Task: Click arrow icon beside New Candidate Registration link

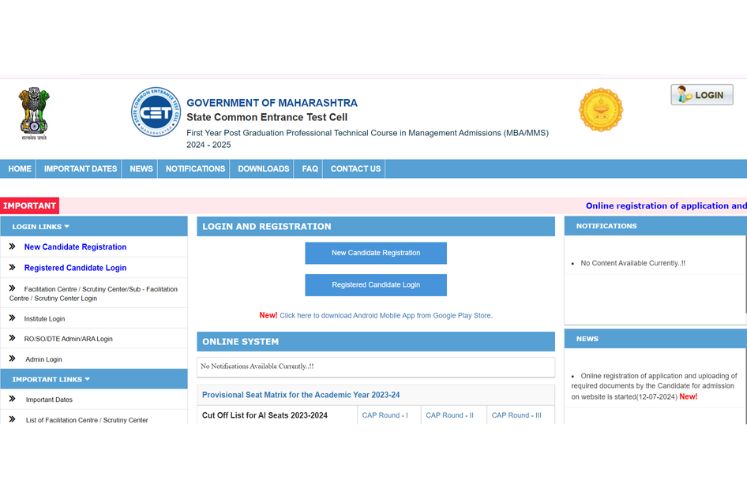Action: 12,247
